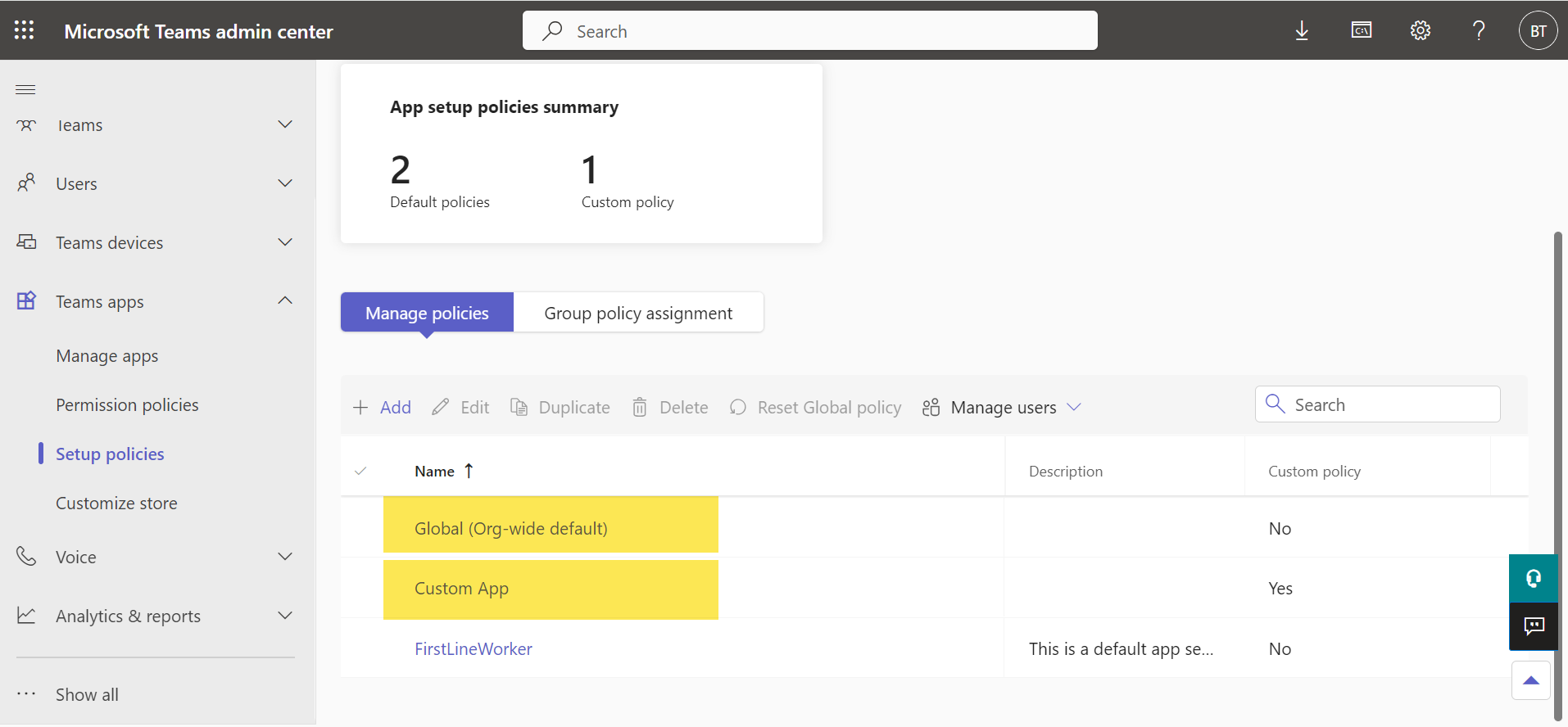Click FirstLineWorker description 'This is a default app se...'
The height and width of the screenshot is (727, 1568).
click(x=1122, y=649)
